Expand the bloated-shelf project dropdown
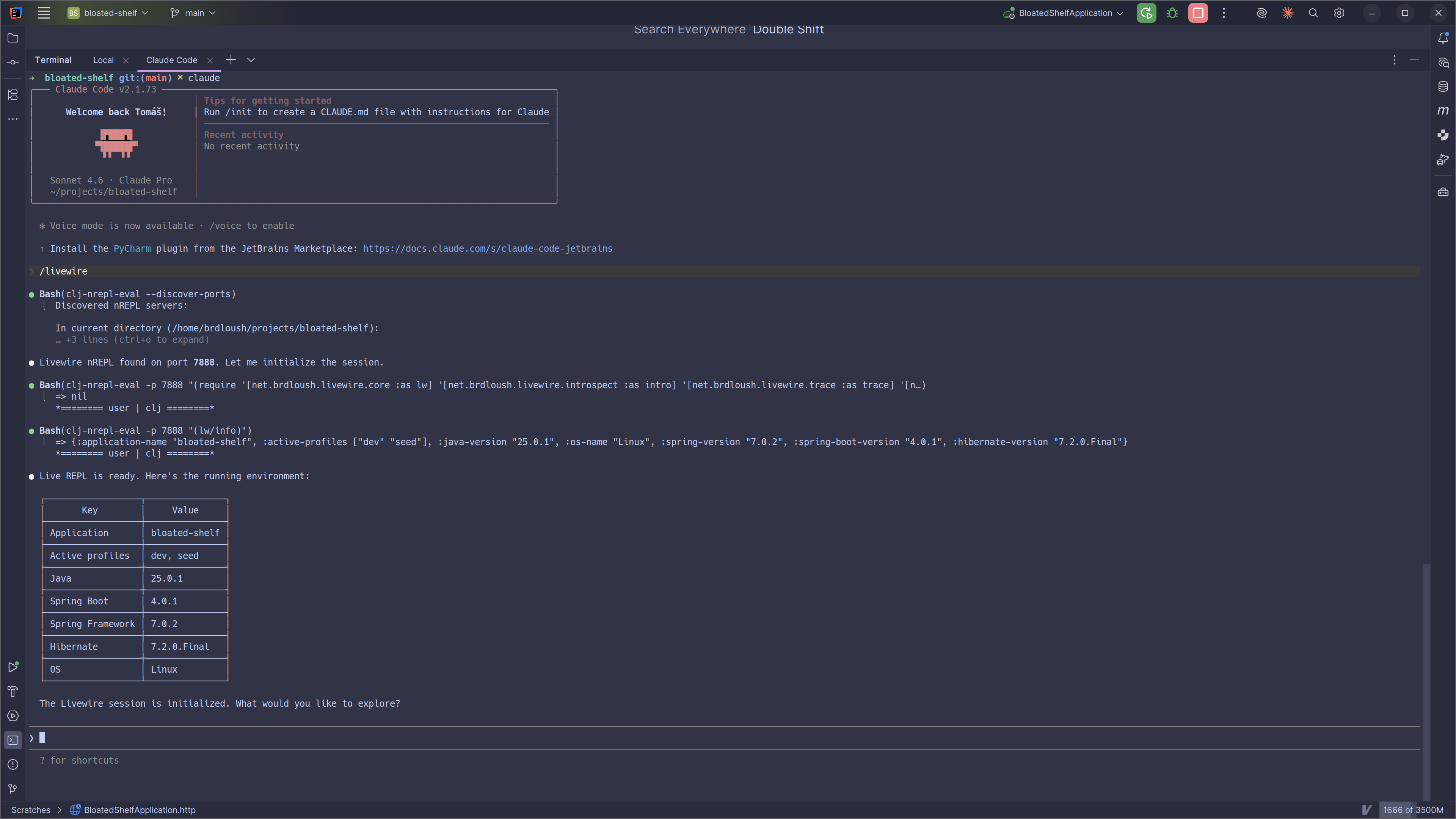The width and height of the screenshot is (1456, 819). click(108, 13)
